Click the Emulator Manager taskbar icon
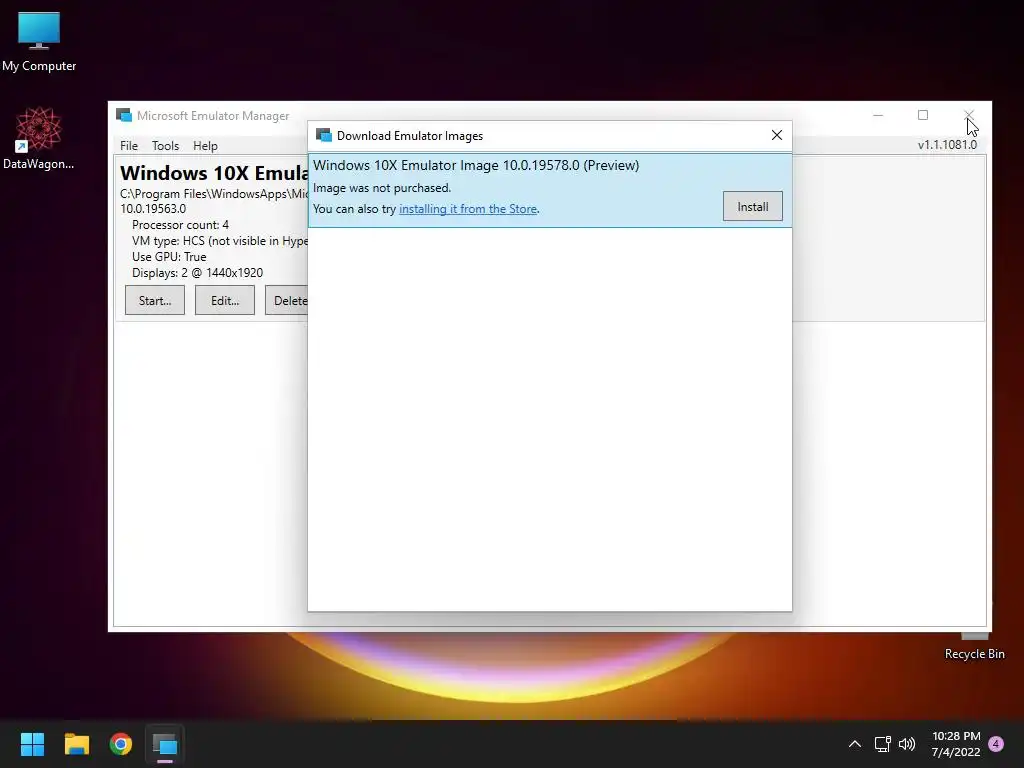 point(165,744)
